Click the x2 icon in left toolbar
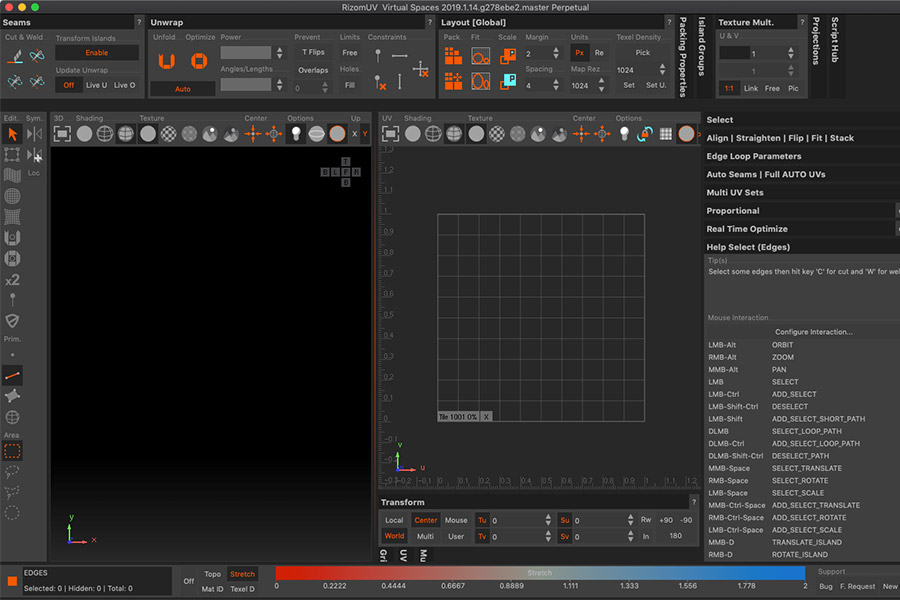Viewport: 900px width, 600px height. [x=12, y=280]
